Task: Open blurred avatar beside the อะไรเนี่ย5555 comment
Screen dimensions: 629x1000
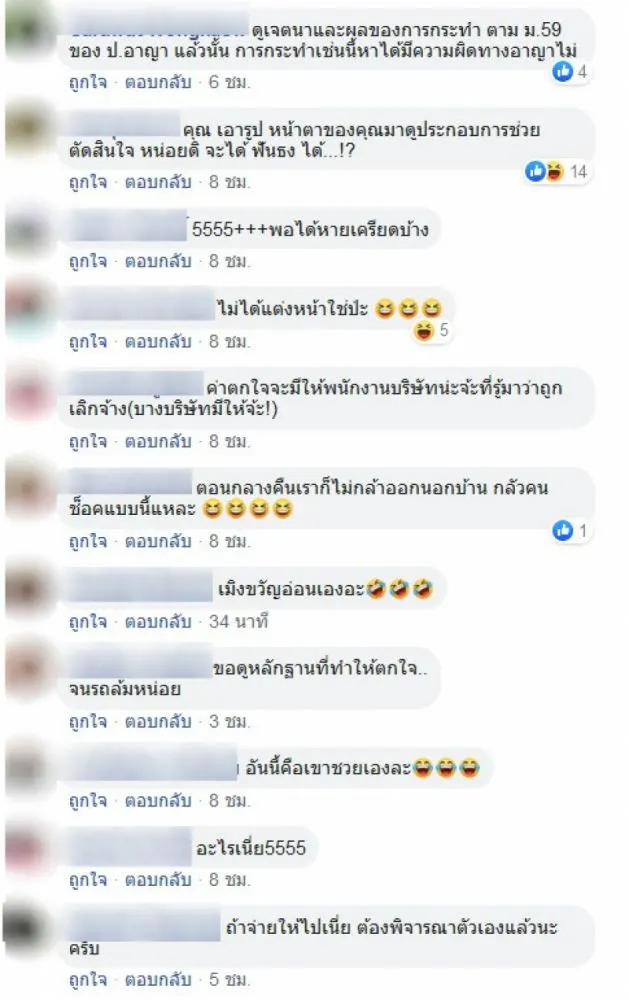Action: 27,848
